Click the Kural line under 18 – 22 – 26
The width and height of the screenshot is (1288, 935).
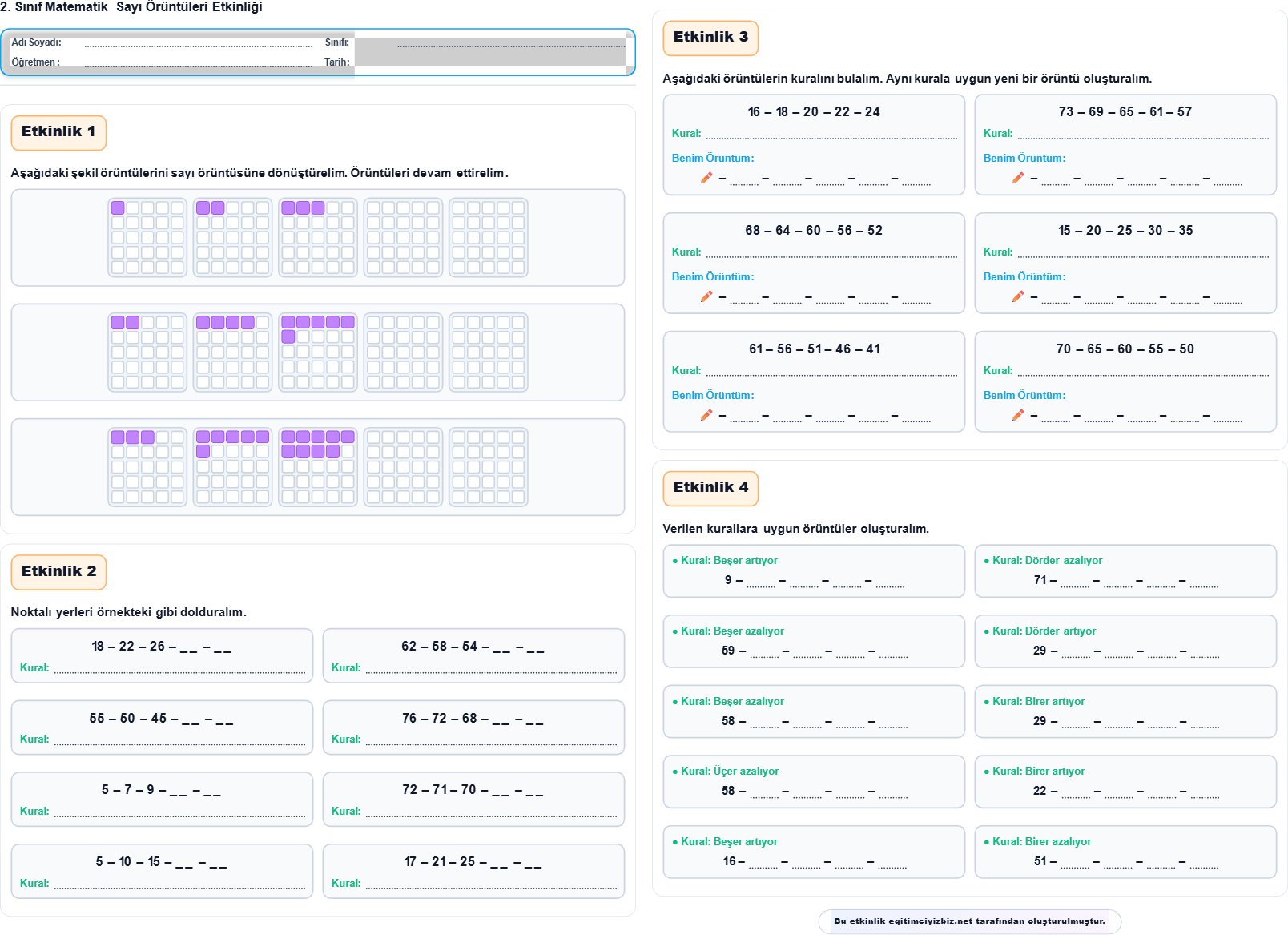click(179, 669)
